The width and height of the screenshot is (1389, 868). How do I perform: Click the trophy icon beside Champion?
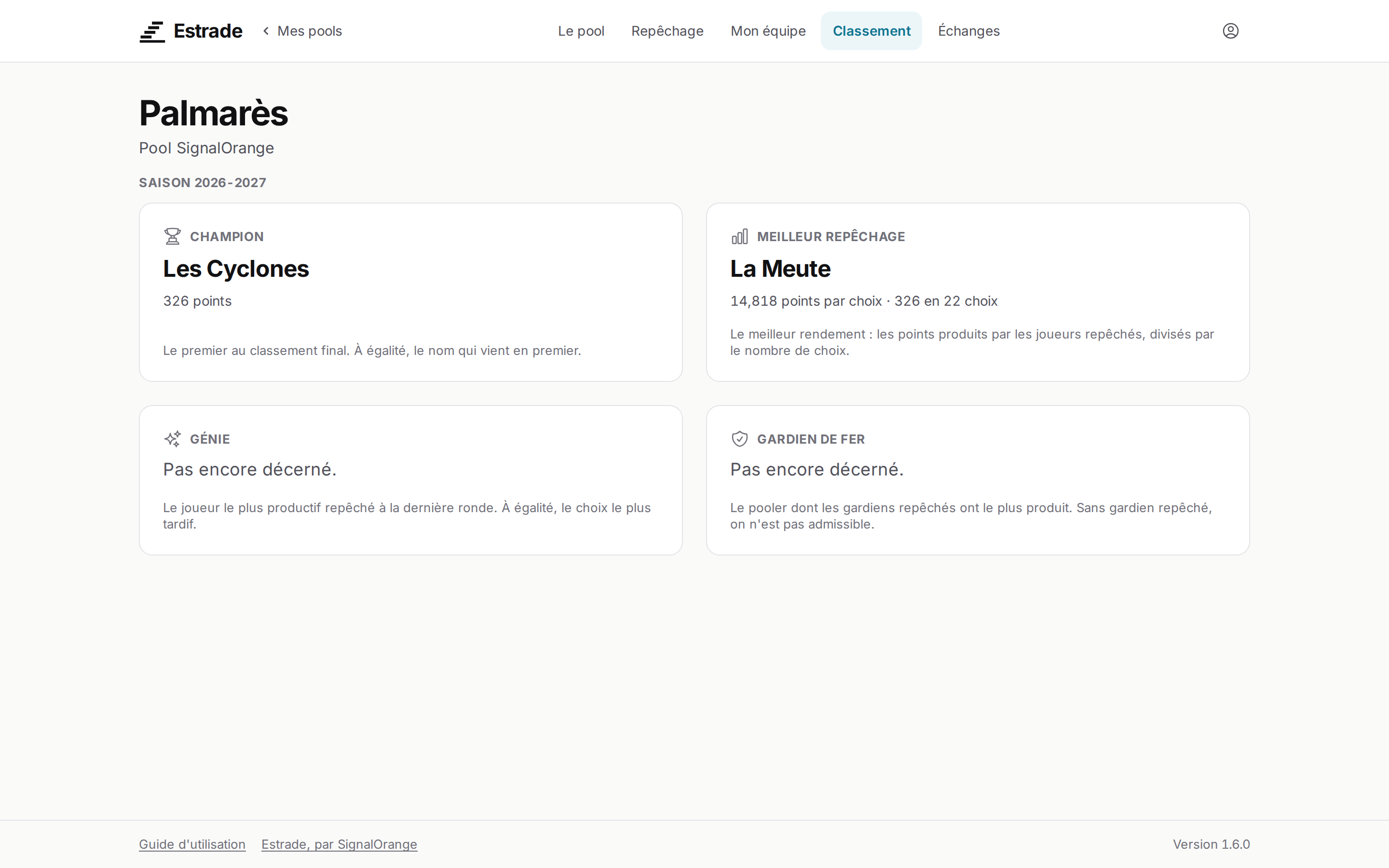click(172, 236)
